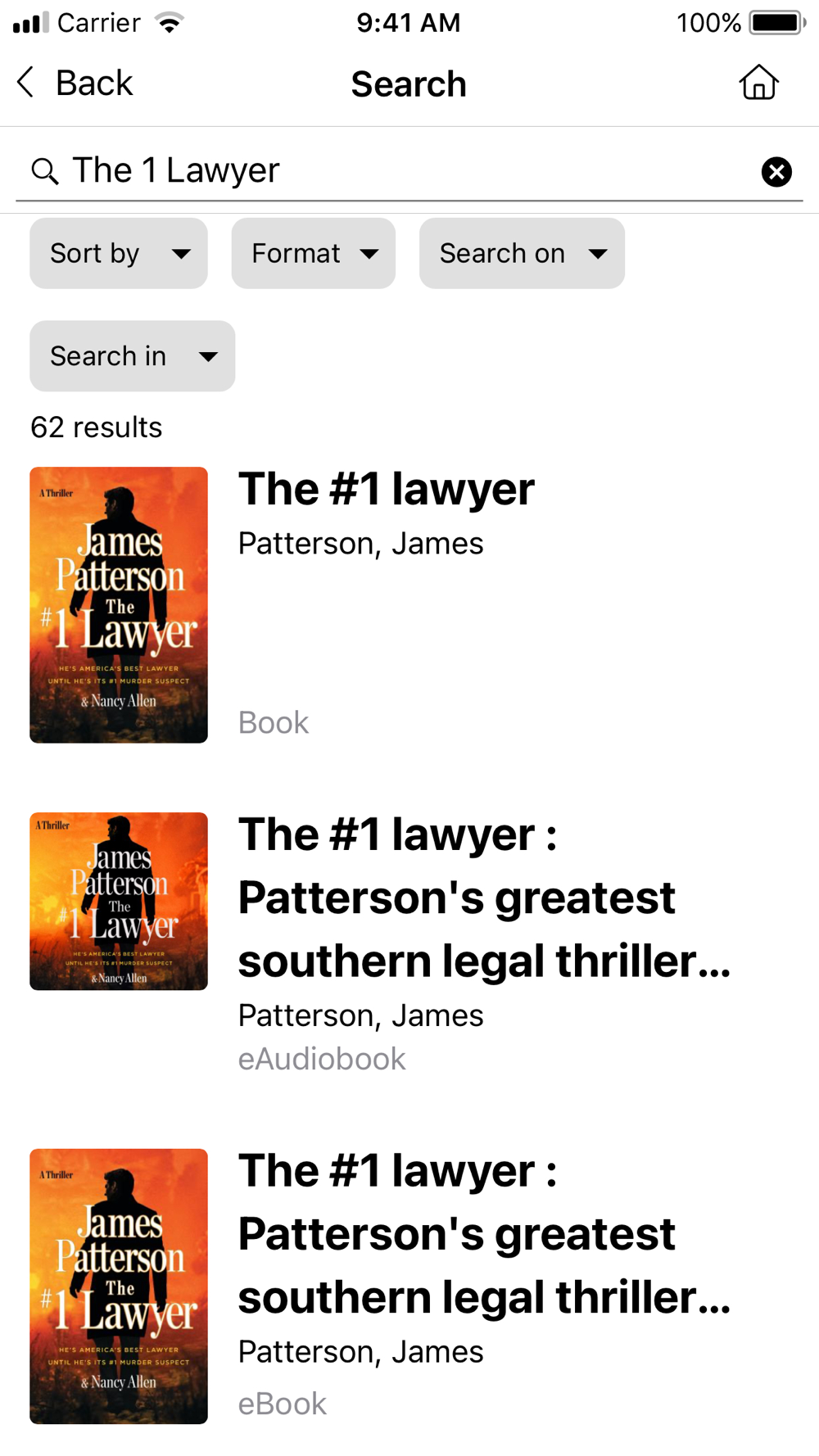Screen dimensions: 819x1456
Task: Select the eBook result title
Action: click(x=484, y=1234)
